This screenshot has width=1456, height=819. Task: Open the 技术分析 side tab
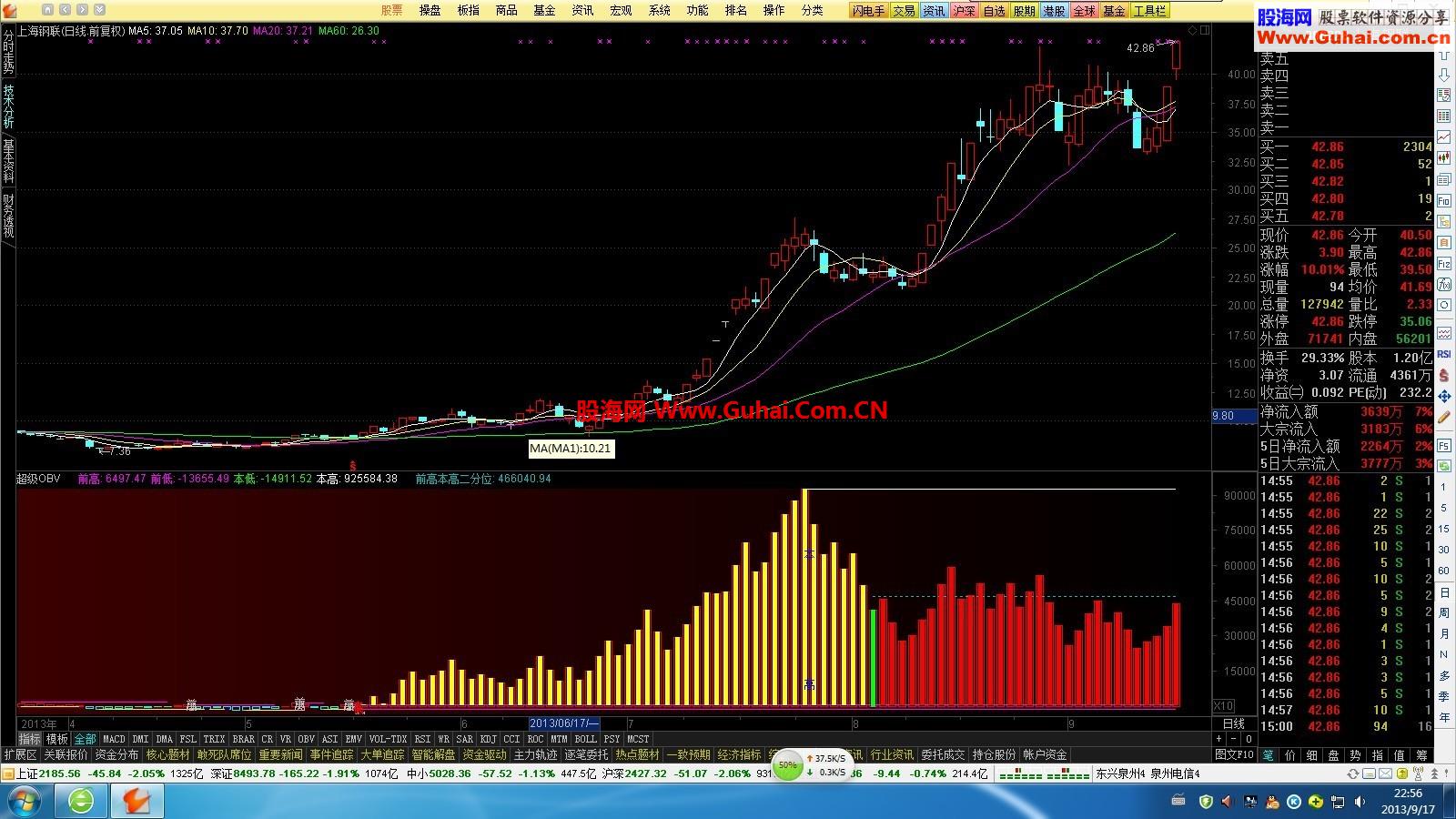[x=8, y=107]
